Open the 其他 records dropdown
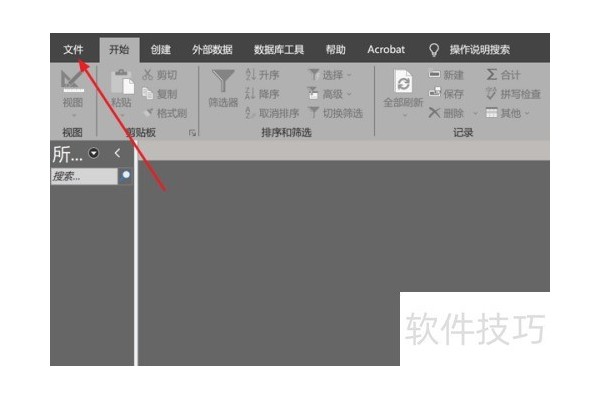600x400 pixels. pyautogui.click(x=507, y=113)
